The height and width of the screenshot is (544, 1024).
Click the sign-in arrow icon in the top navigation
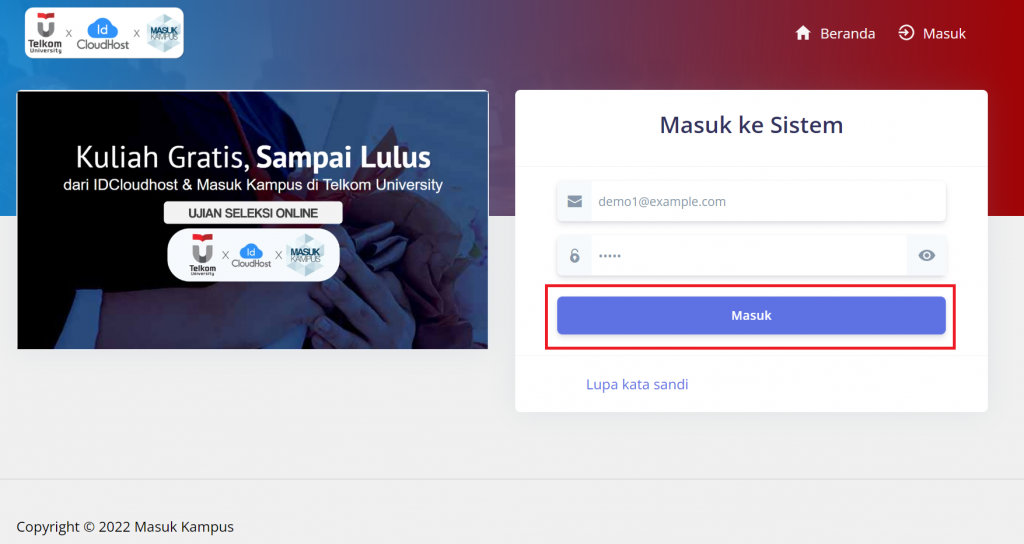point(906,33)
